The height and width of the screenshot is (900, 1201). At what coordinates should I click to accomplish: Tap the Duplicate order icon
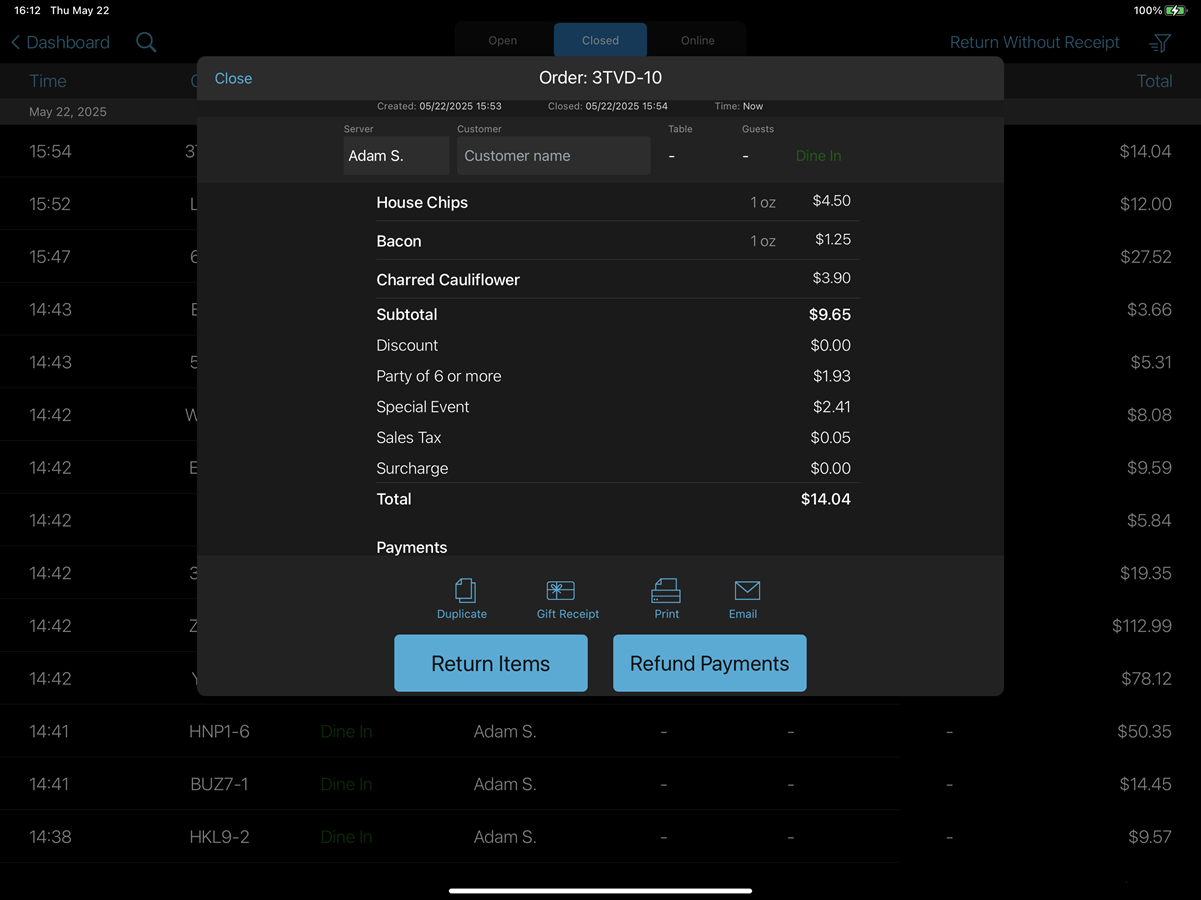(462, 598)
